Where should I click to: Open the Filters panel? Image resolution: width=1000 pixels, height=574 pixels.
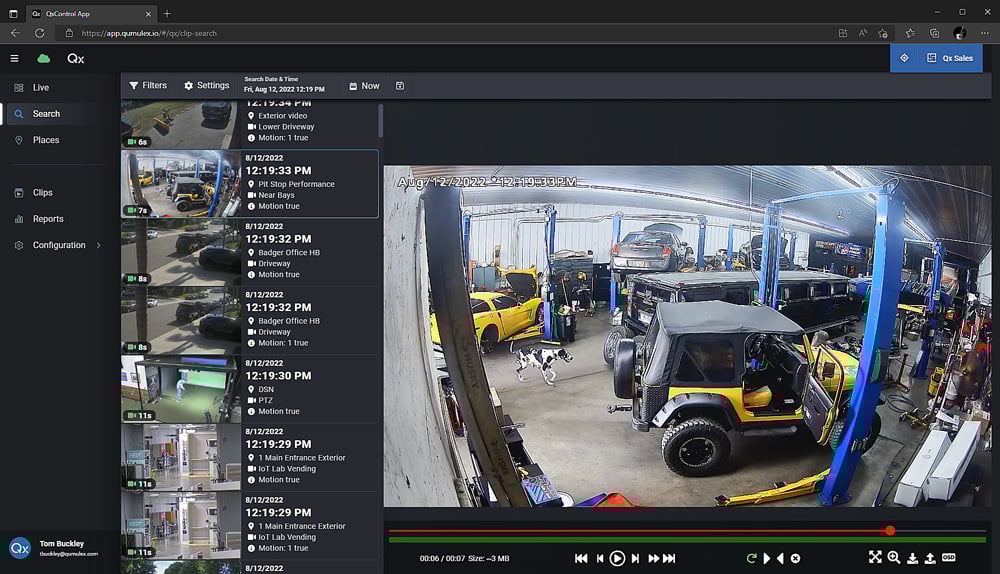pyautogui.click(x=148, y=85)
